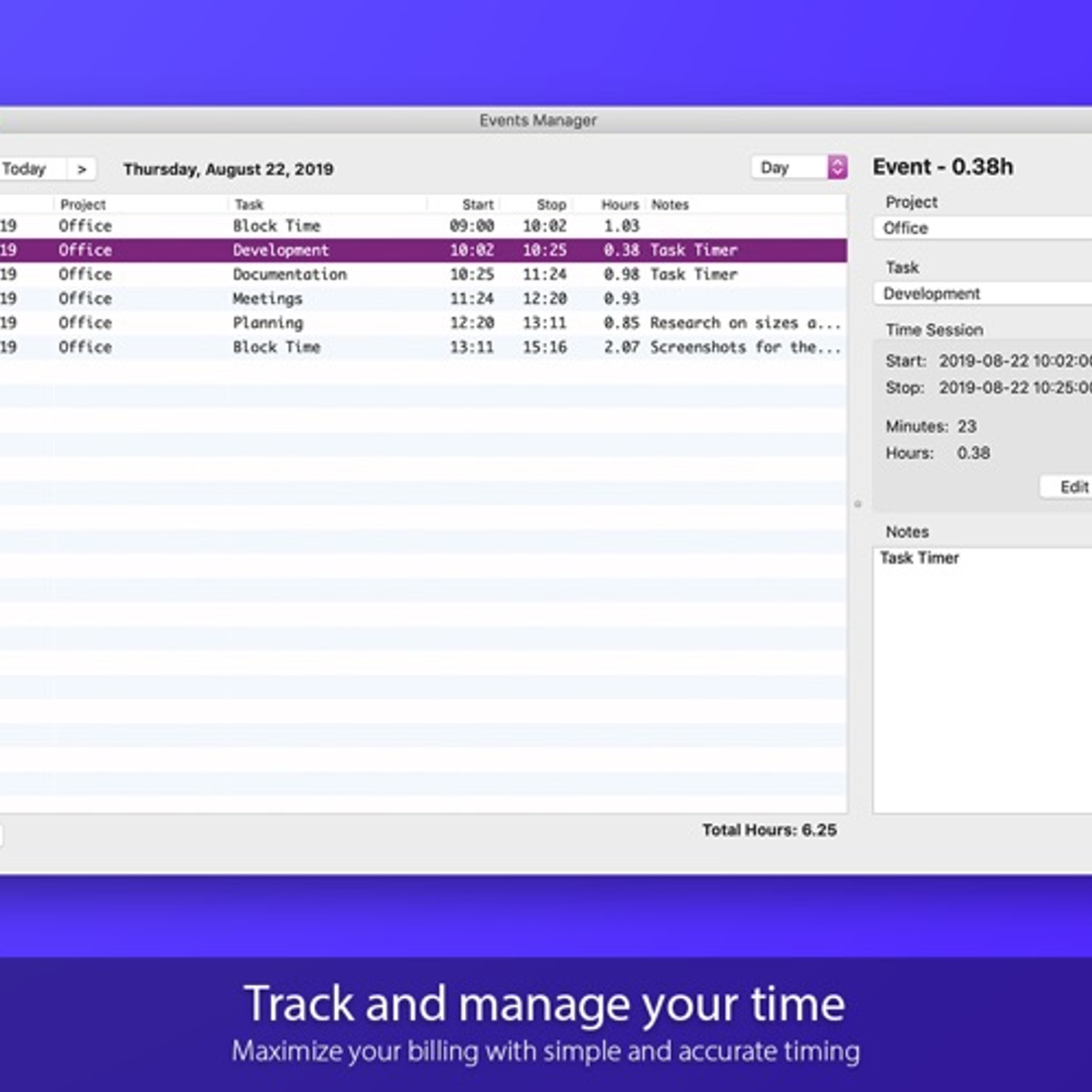
Task: Click the 12:20 stop time cell
Action: click(545, 299)
